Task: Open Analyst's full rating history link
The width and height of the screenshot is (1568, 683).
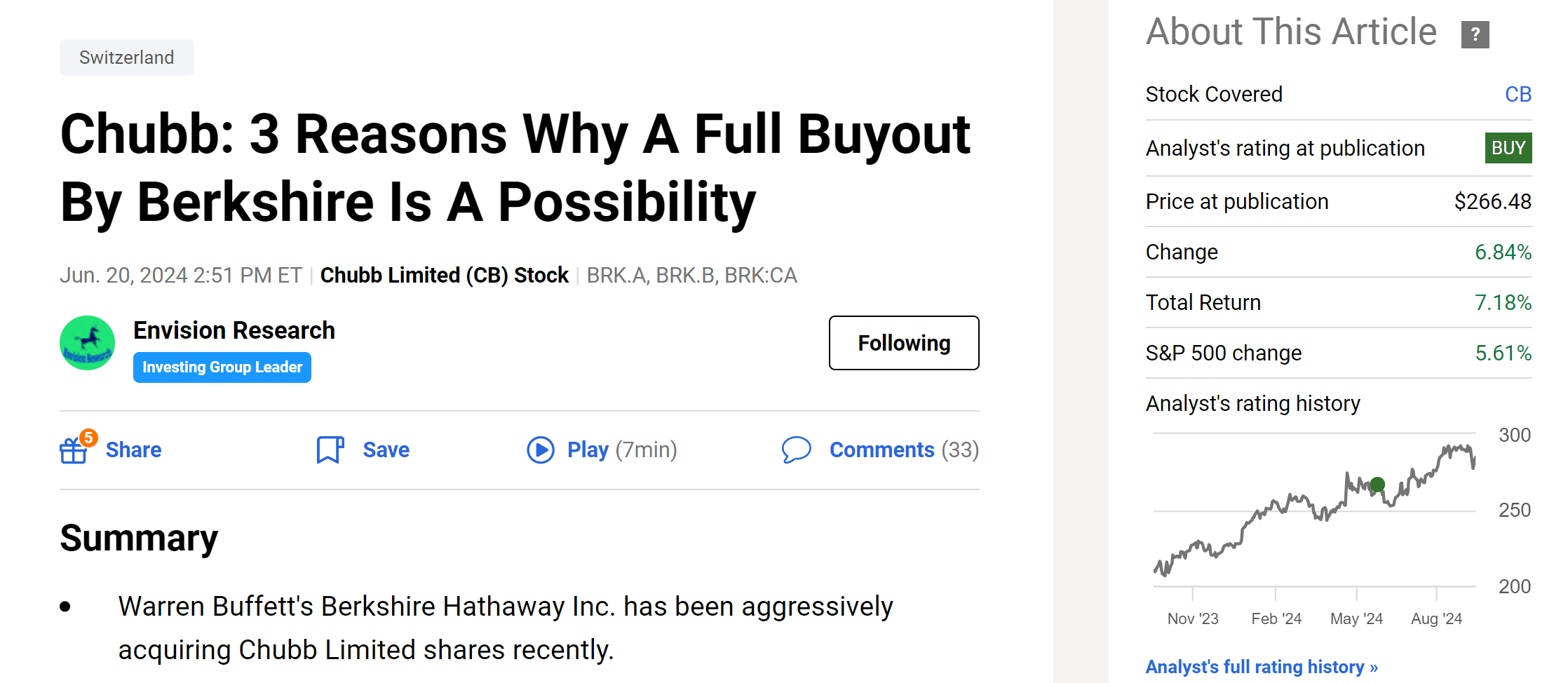Action: 1259,666
